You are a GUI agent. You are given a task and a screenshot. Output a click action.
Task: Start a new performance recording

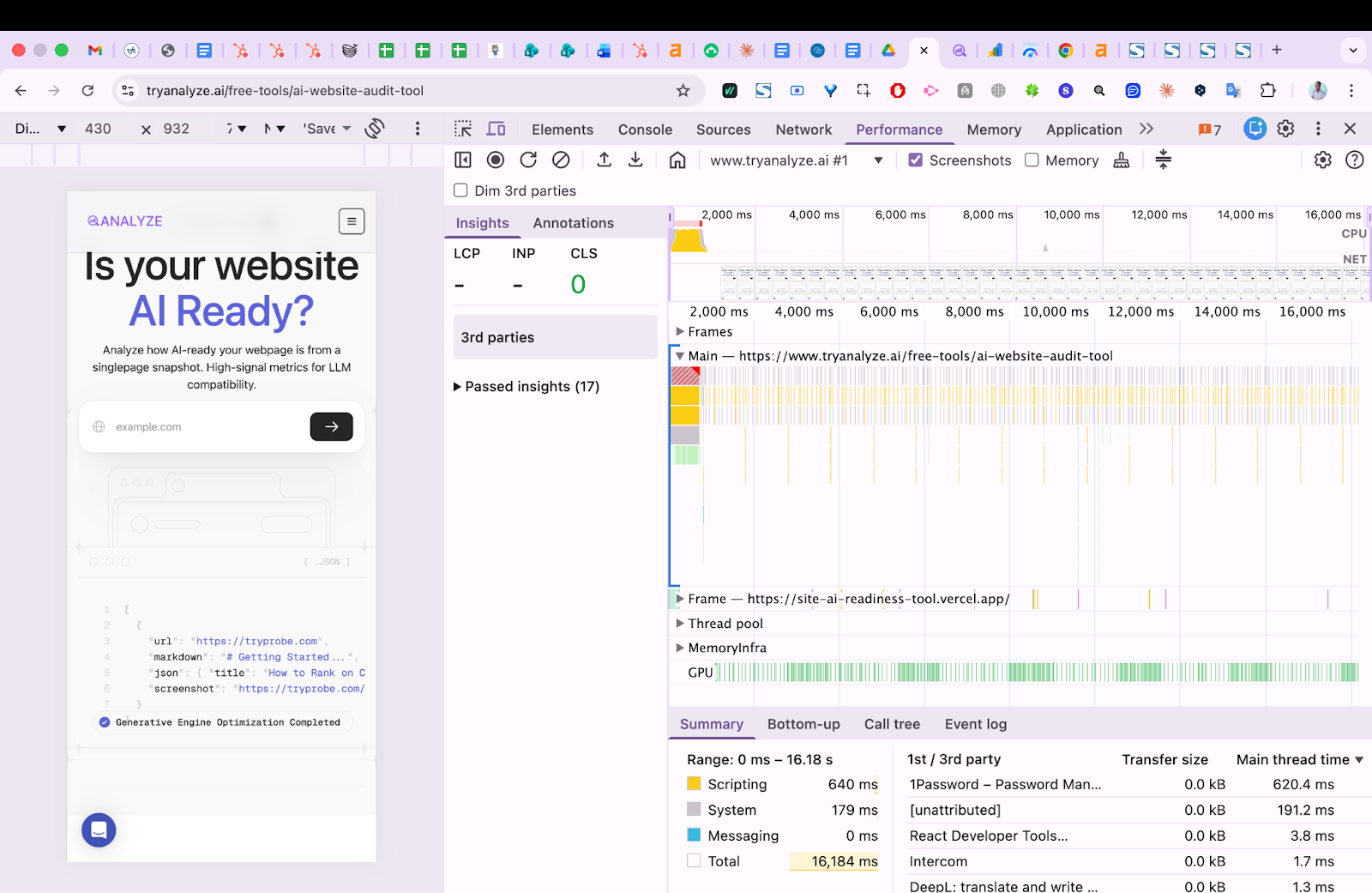tap(496, 160)
